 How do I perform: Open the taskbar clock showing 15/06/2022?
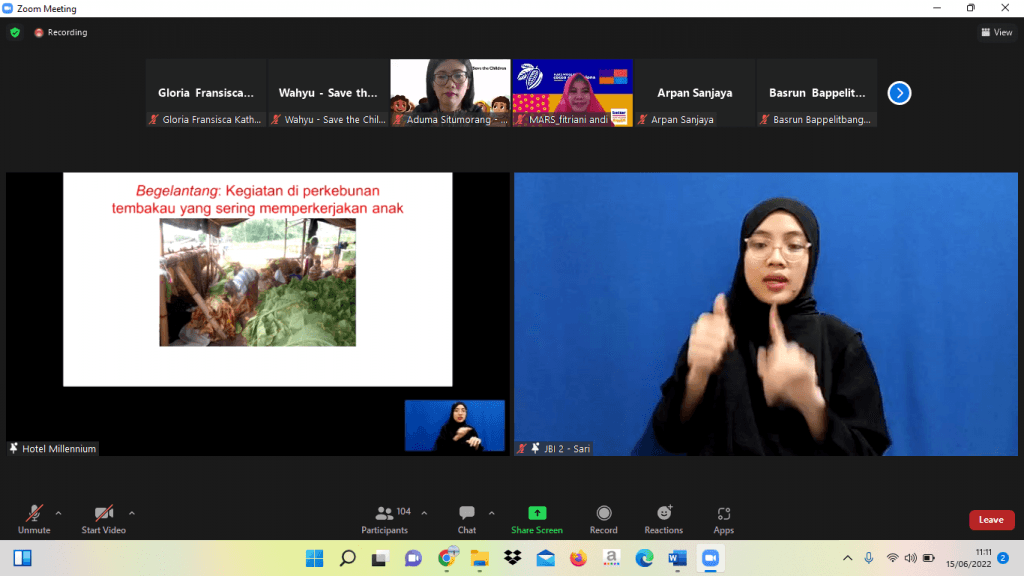point(968,558)
